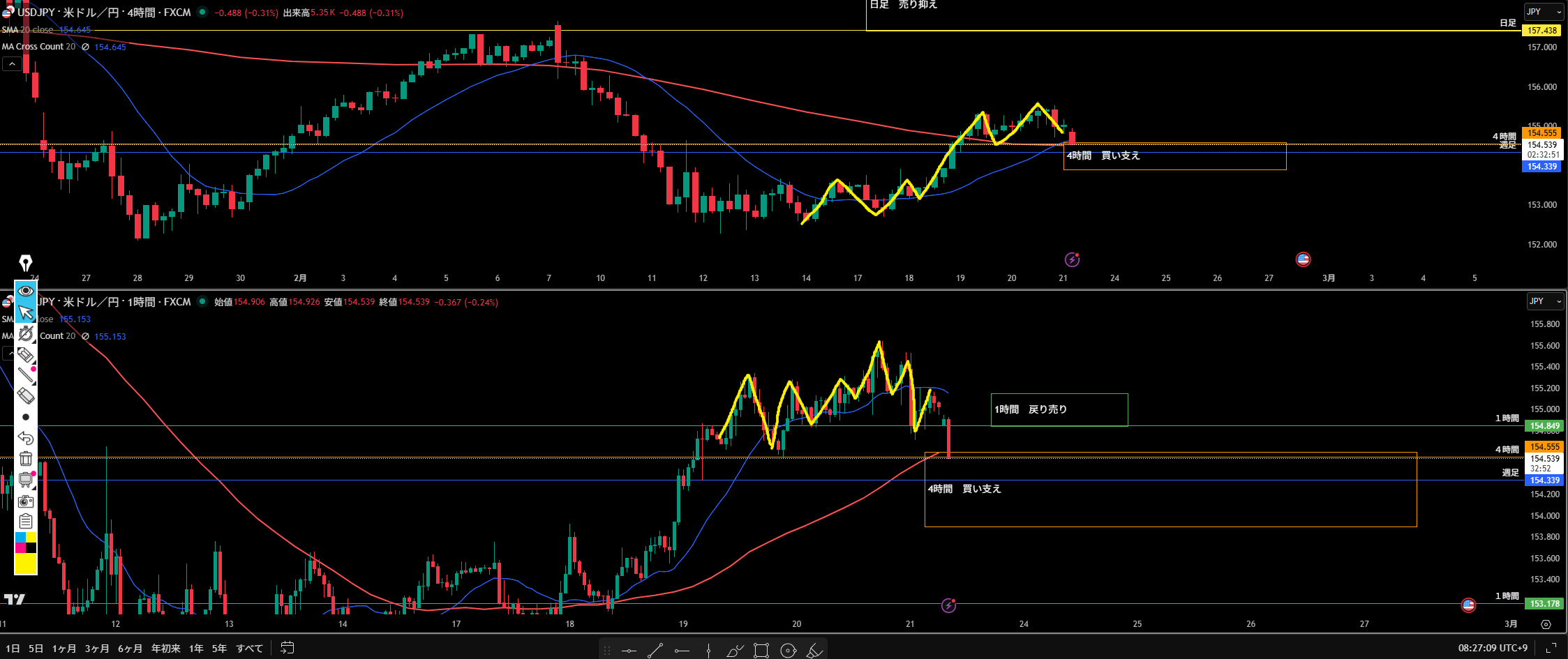
Task: Select the eraser tool in annotation toolbar
Action: pyautogui.click(x=26, y=396)
